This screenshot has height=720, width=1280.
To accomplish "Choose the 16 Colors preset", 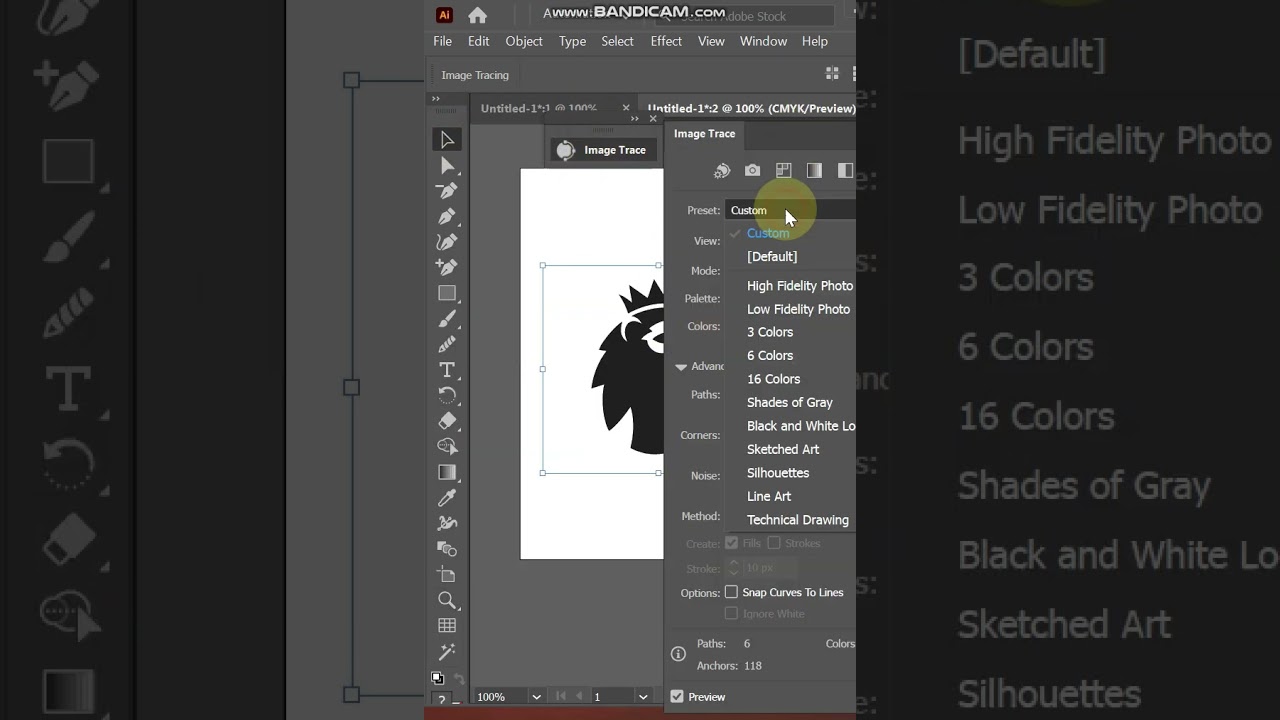I will pos(773,379).
